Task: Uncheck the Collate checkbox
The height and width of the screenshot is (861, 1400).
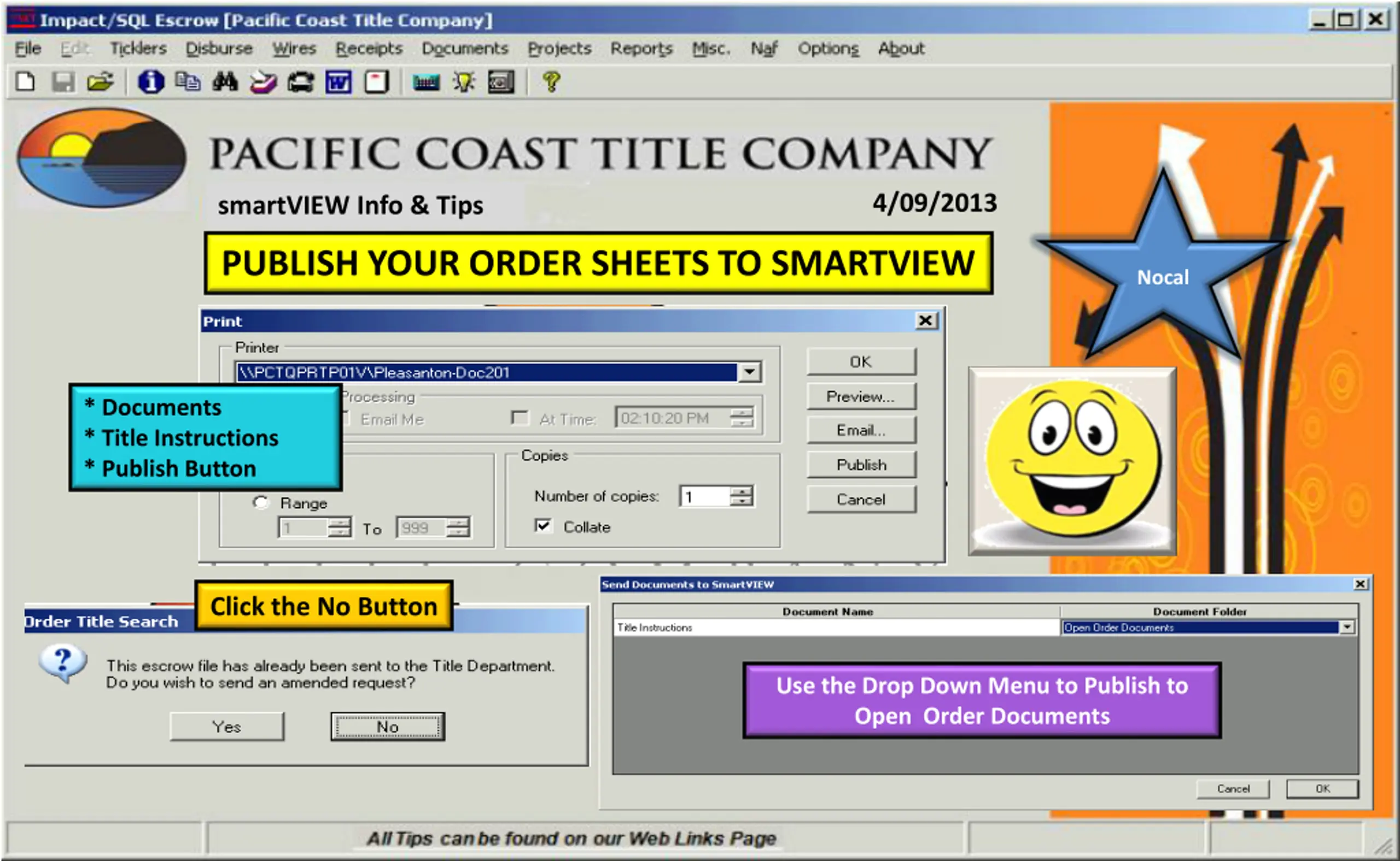Action: click(x=543, y=525)
